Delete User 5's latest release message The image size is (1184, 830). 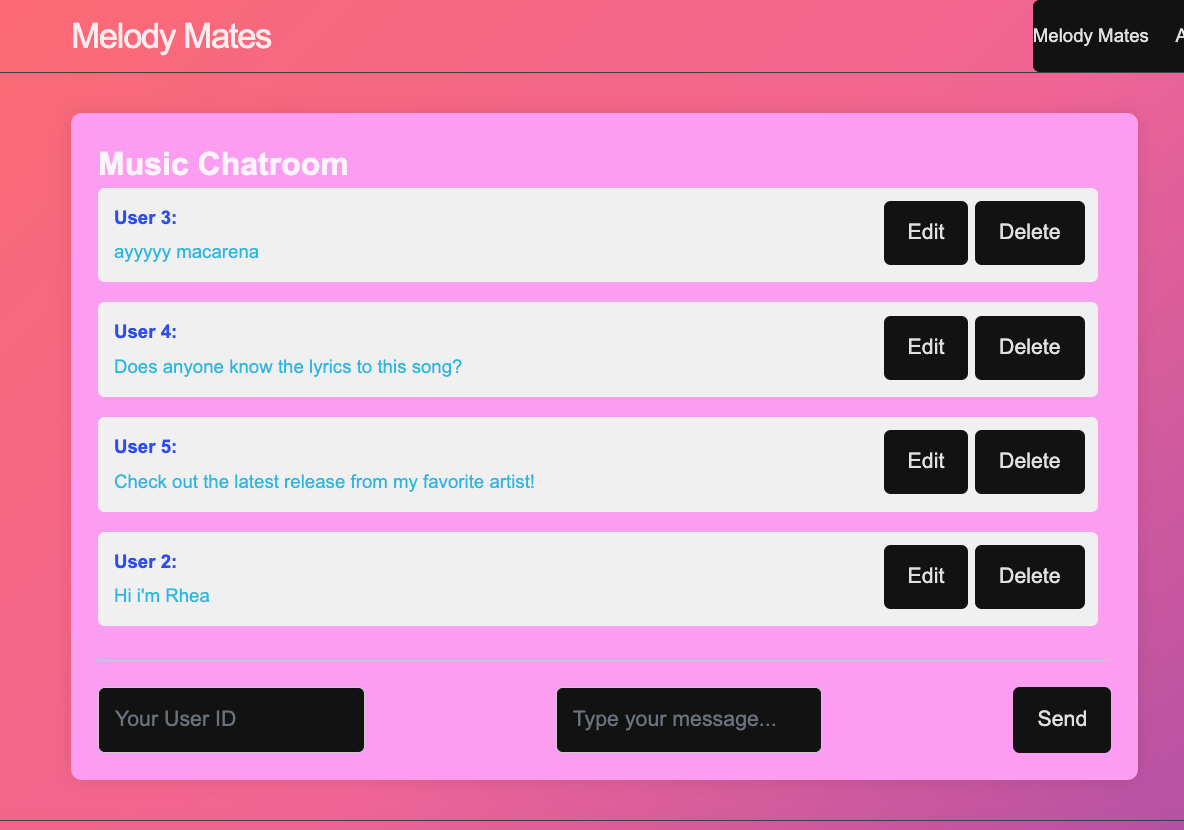coord(1030,461)
